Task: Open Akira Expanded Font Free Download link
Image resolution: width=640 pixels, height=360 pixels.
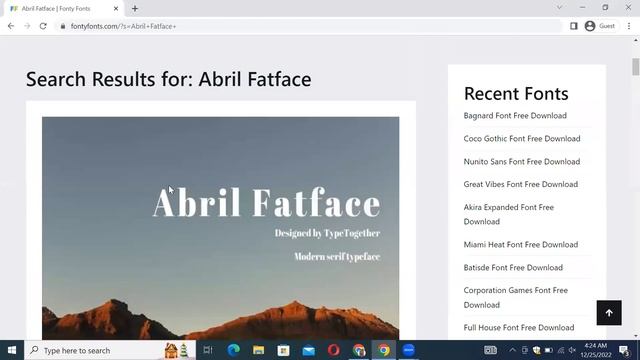Action: [x=509, y=214]
